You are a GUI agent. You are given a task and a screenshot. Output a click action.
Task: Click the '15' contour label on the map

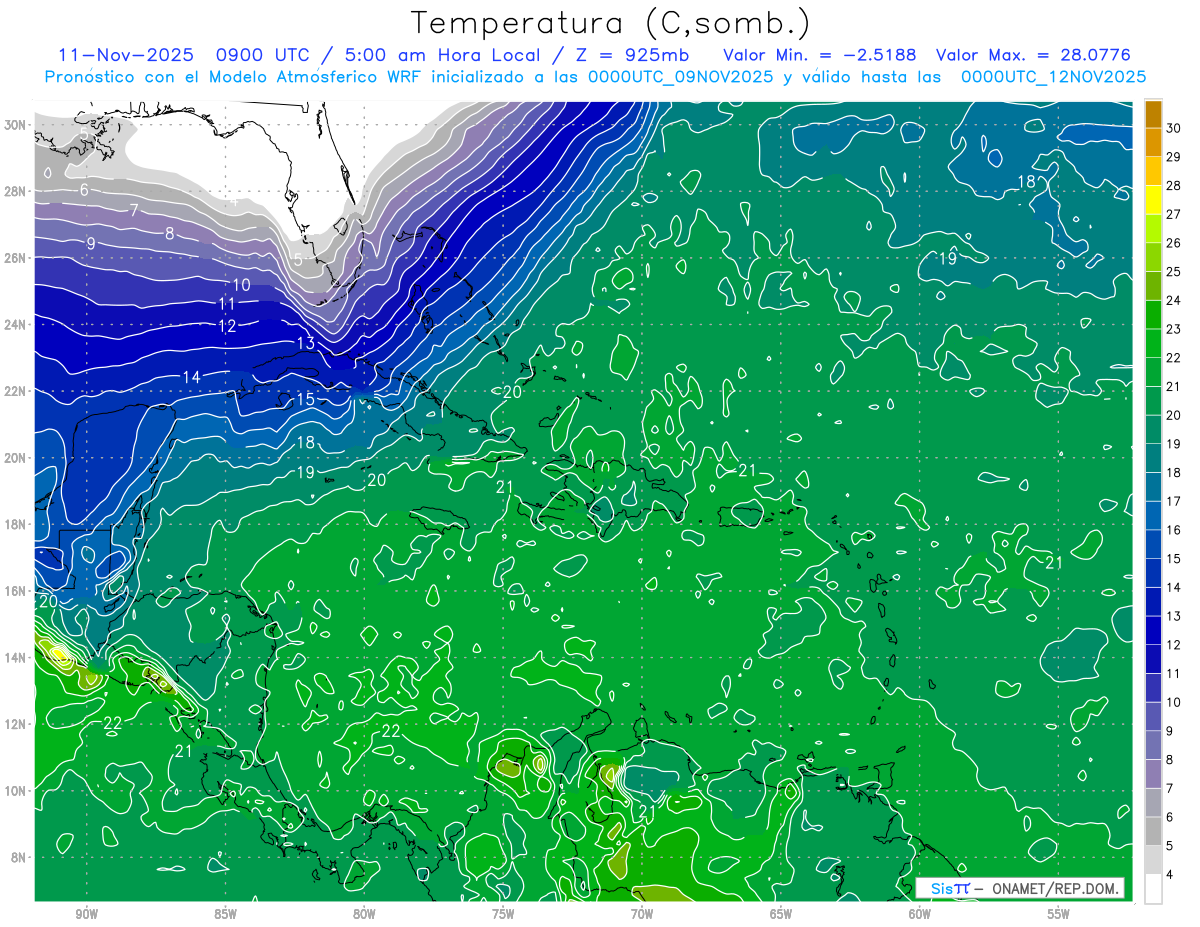pyautogui.click(x=306, y=399)
